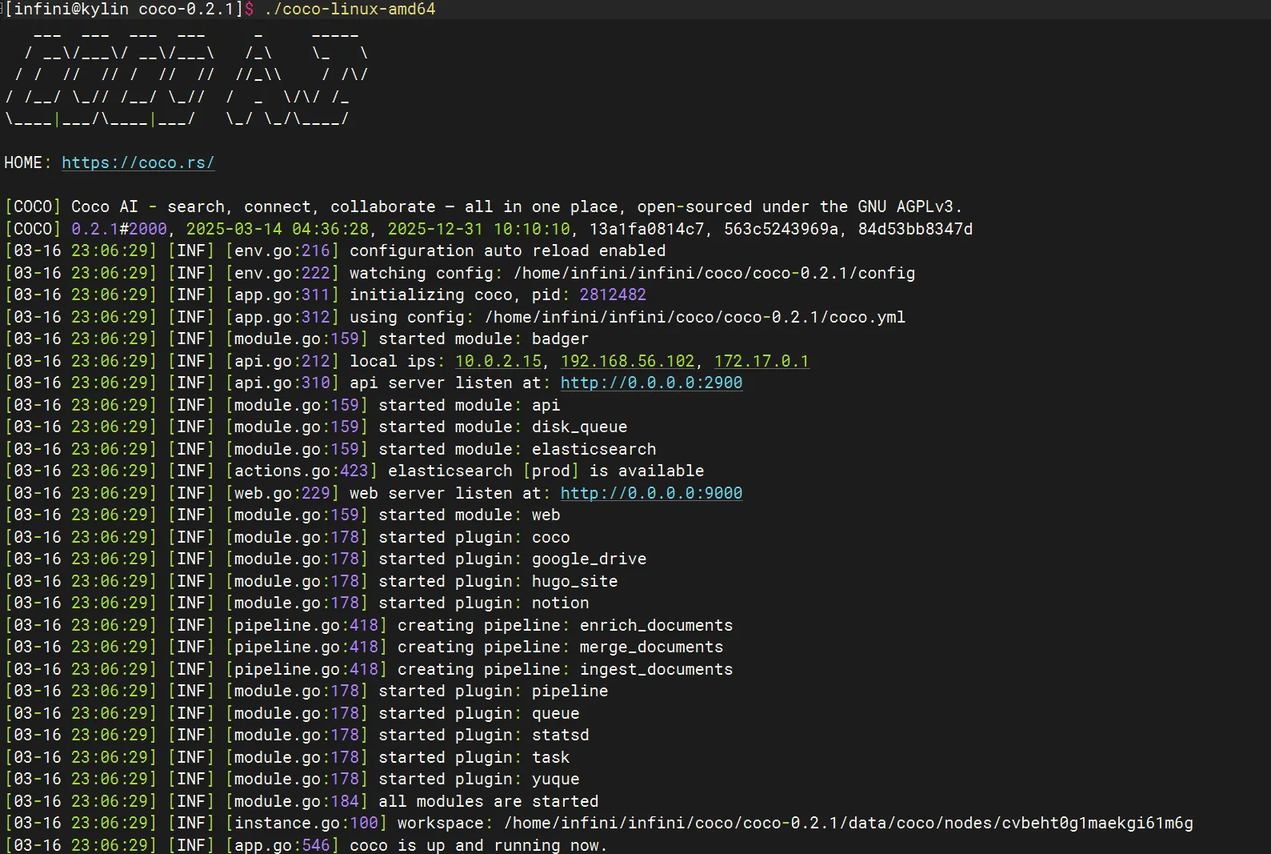Click the GNU AGPLv3 license text
The image size is (1271, 854).
(x=905, y=207)
